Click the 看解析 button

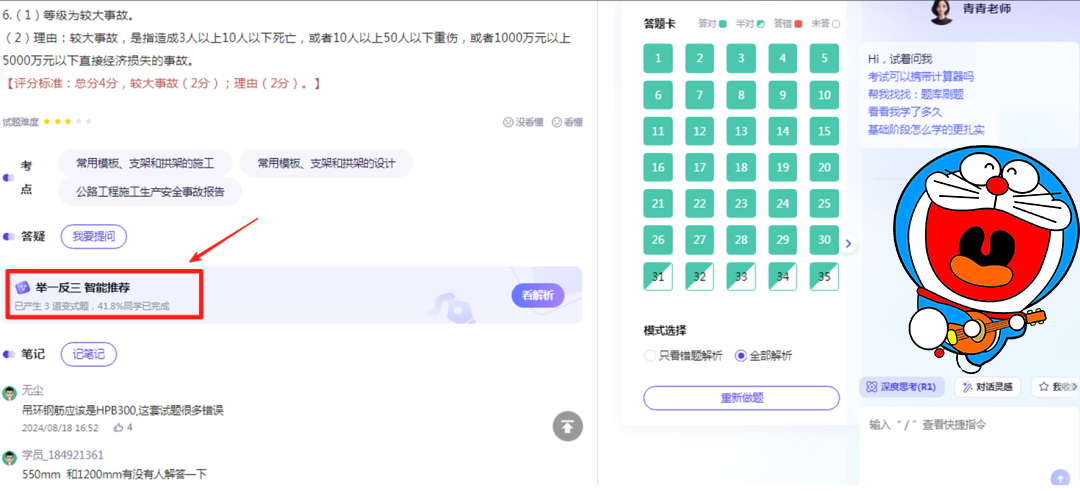point(537,295)
